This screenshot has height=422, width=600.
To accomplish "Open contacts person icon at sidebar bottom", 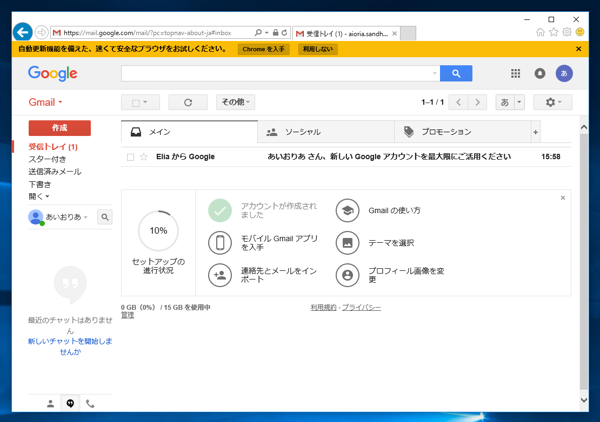I will [51, 404].
